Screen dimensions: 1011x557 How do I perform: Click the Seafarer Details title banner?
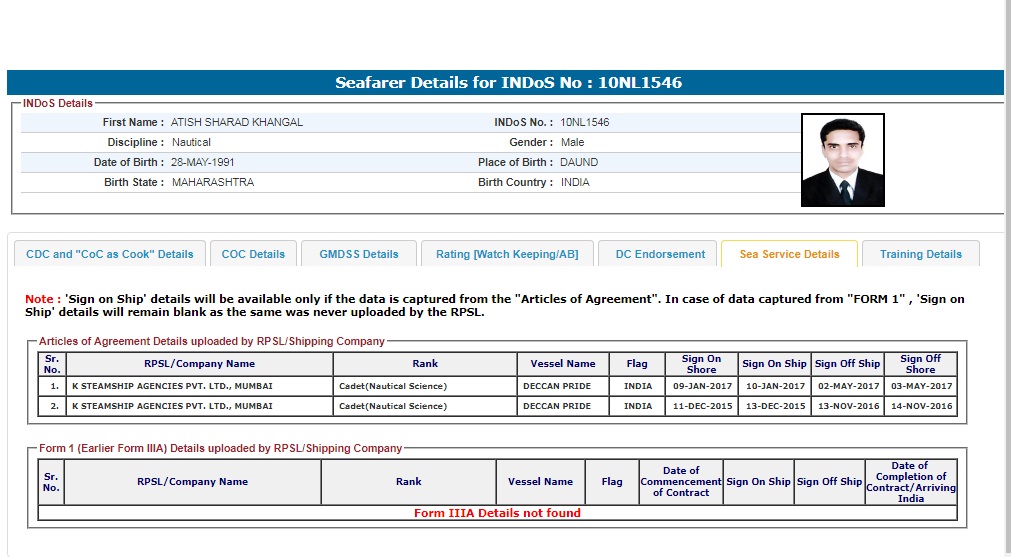pyautogui.click(x=508, y=83)
